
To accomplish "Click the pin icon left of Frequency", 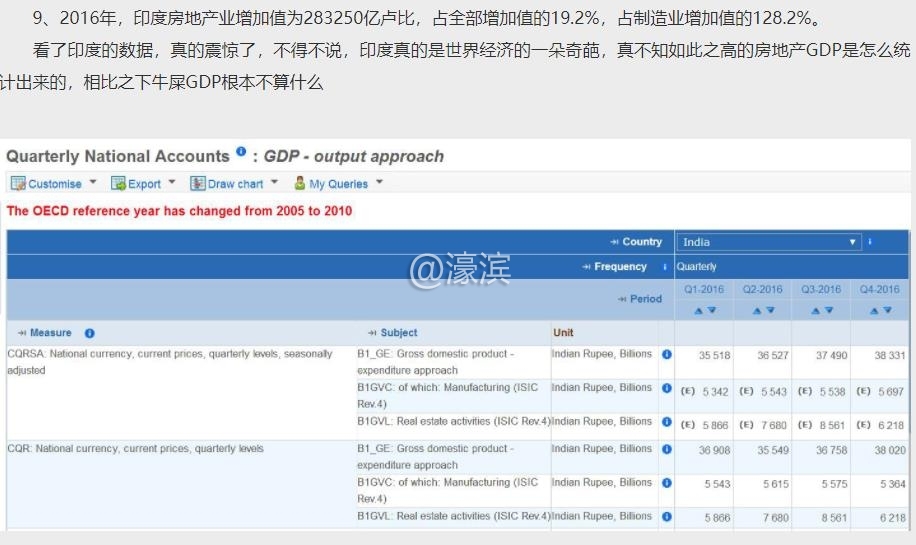I will [587, 266].
